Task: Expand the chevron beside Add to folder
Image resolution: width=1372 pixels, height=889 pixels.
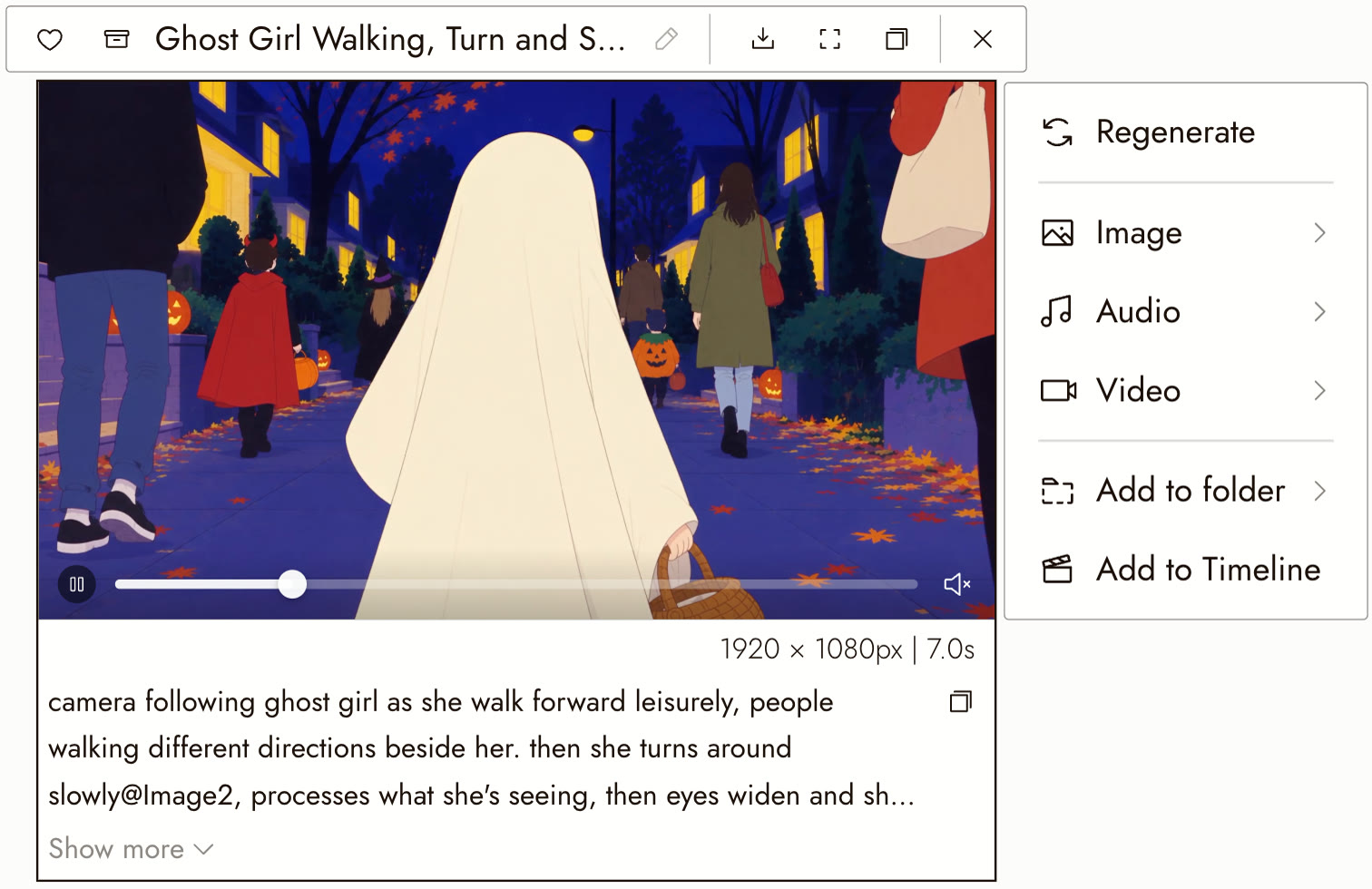Action: 1319,491
